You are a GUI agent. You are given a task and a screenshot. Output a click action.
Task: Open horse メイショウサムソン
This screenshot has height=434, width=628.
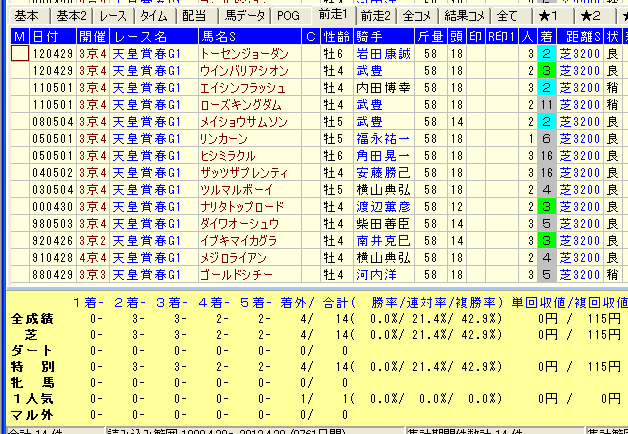pyautogui.click(x=244, y=122)
